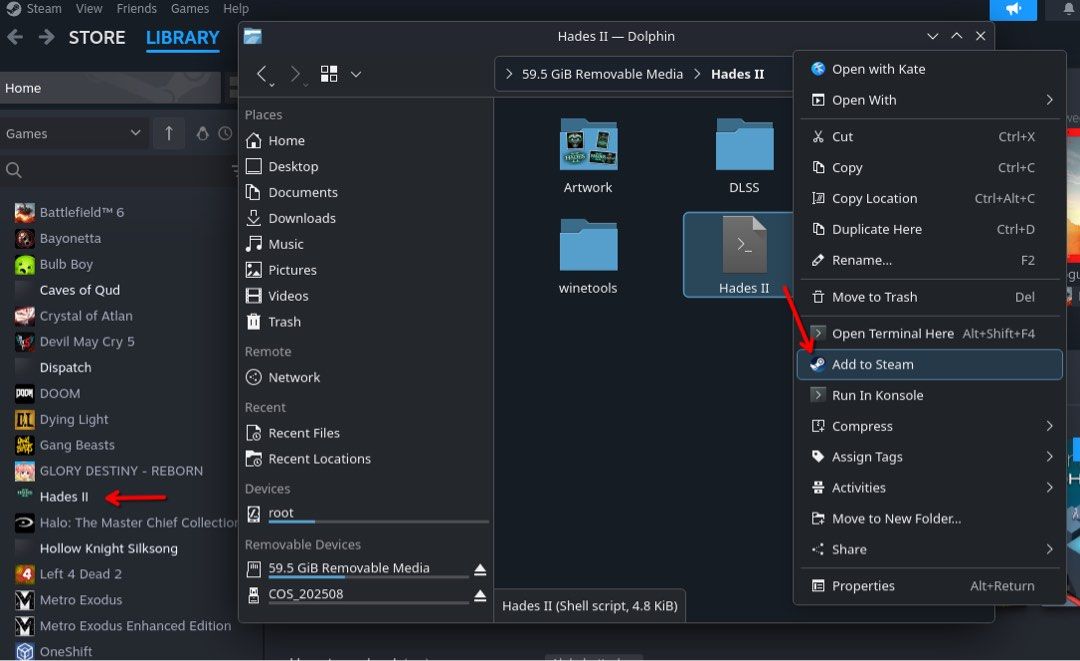This screenshot has height=661, width=1080.
Task: Click the Steam library search field
Action: tap(117, 170)
